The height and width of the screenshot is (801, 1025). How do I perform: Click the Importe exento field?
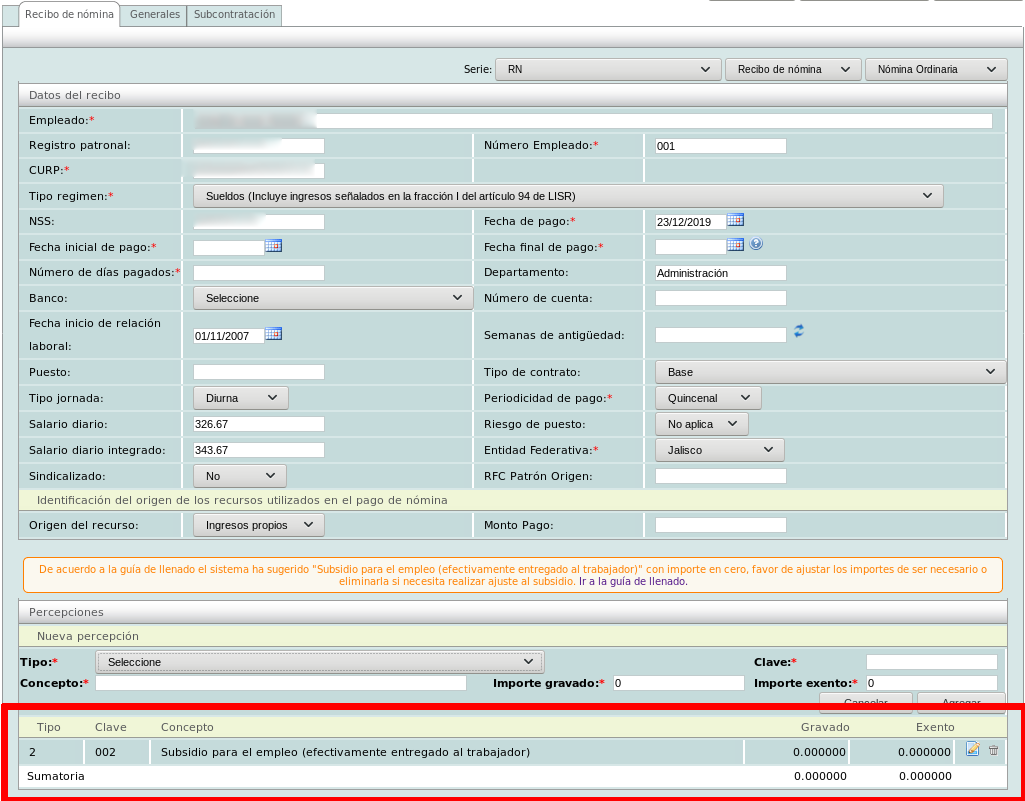pos(932,683)
